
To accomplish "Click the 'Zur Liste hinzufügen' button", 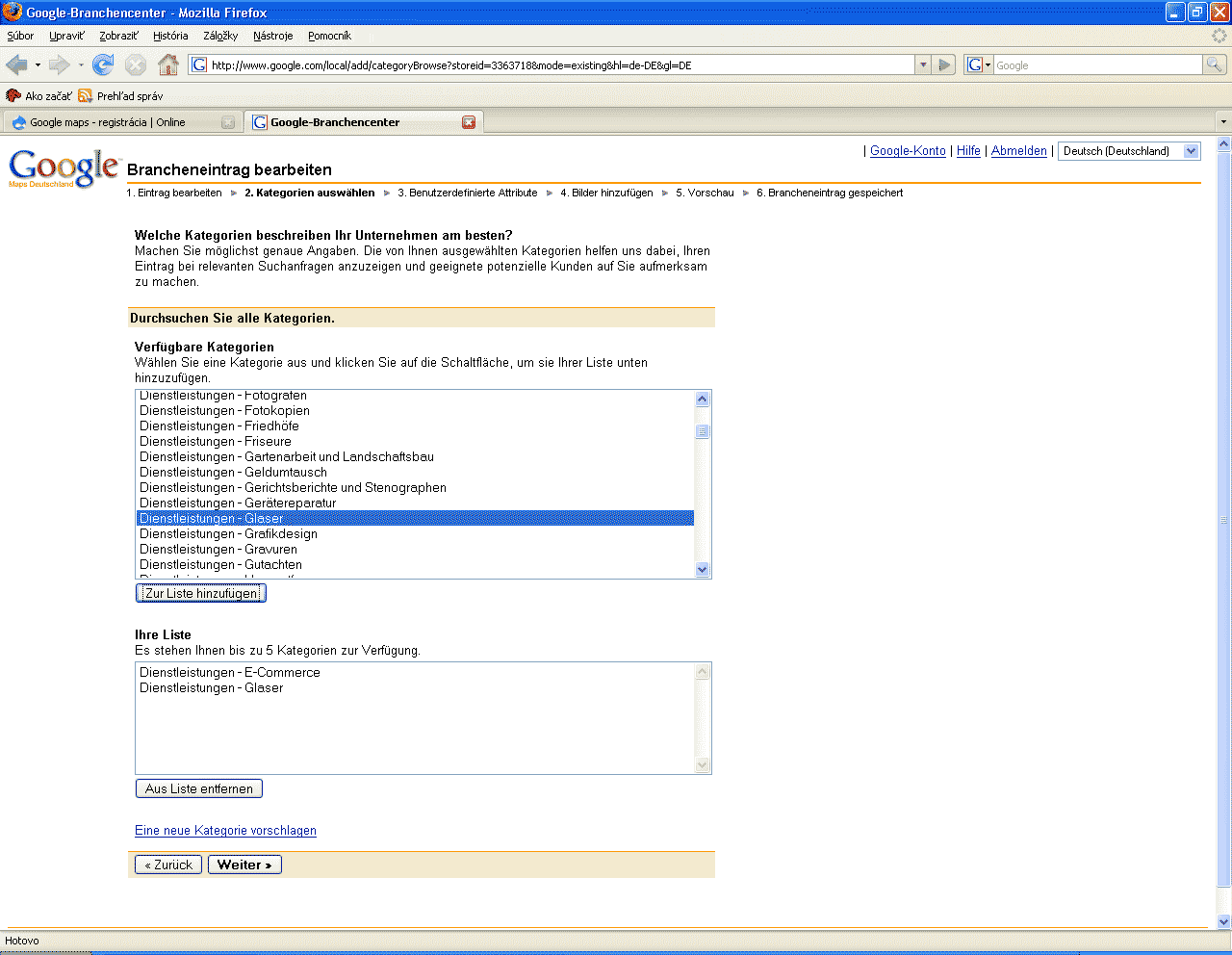I will pos(201,593).
